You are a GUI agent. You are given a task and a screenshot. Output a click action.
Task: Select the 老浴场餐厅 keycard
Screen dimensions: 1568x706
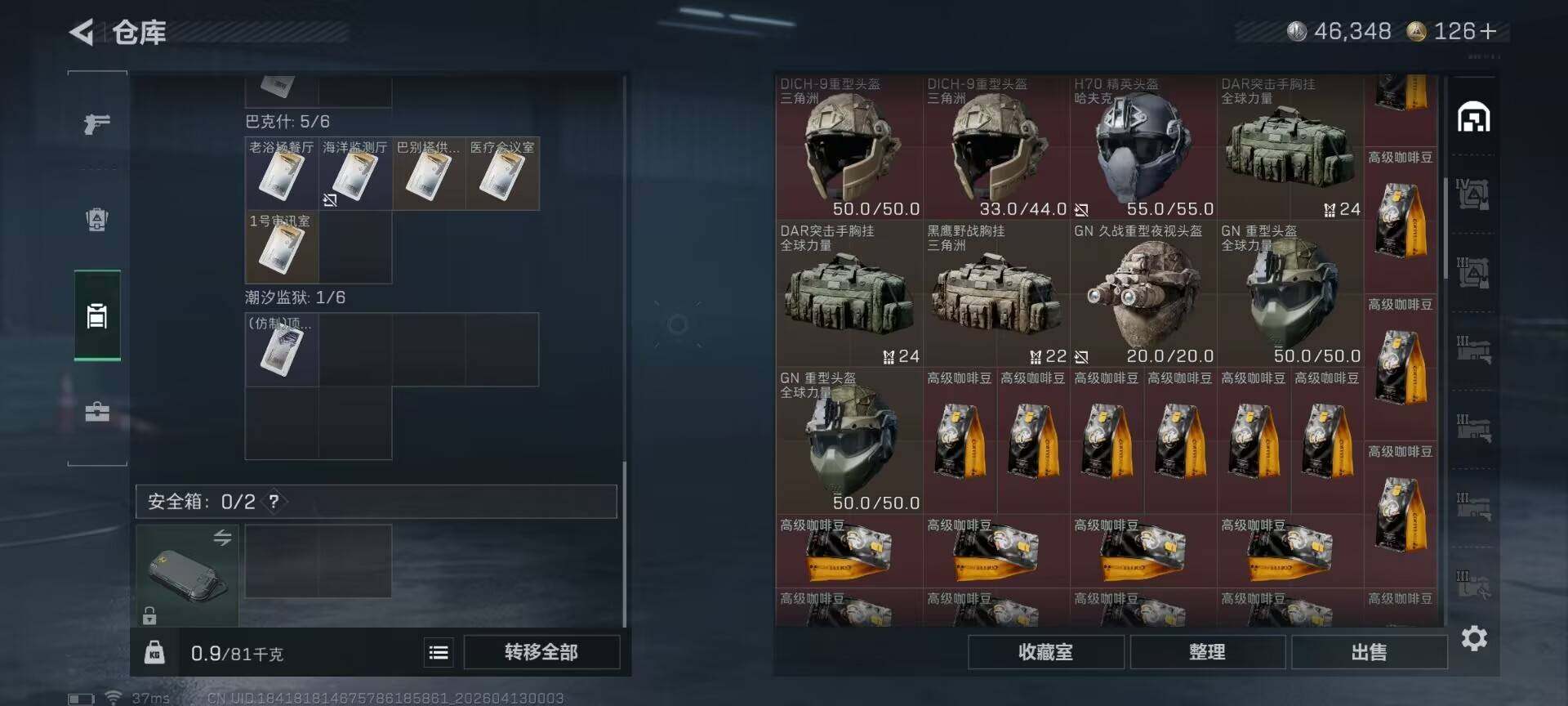[282, 174]
